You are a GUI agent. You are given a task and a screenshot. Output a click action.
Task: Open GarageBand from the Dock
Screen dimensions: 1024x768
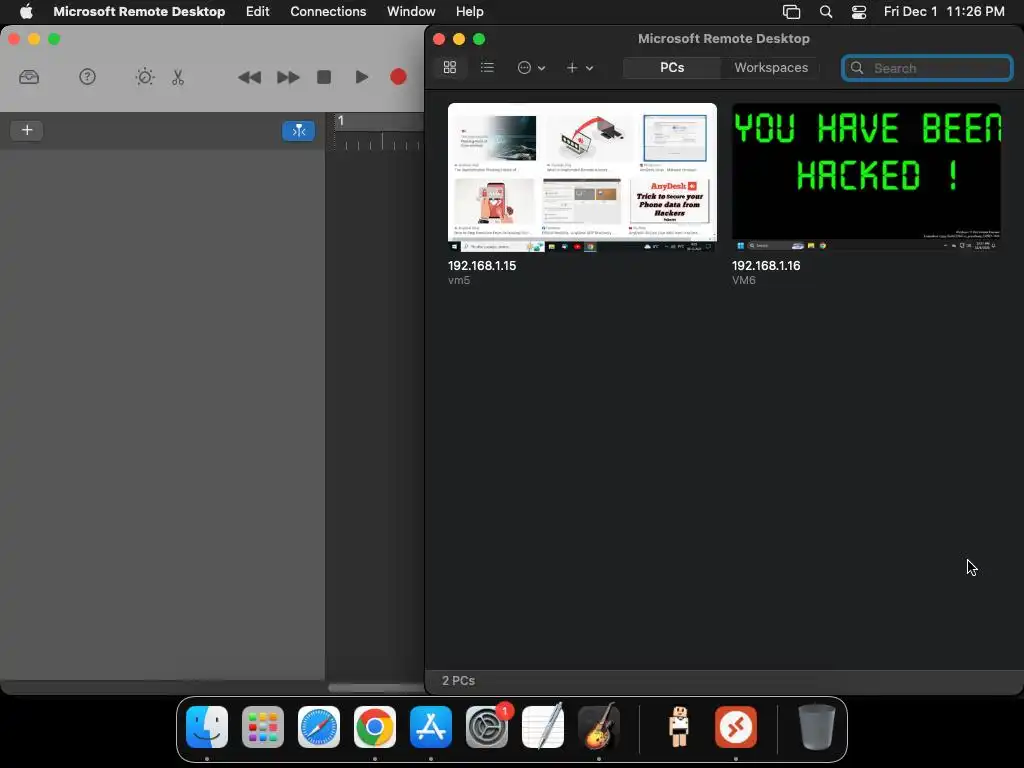pos(599,726)
